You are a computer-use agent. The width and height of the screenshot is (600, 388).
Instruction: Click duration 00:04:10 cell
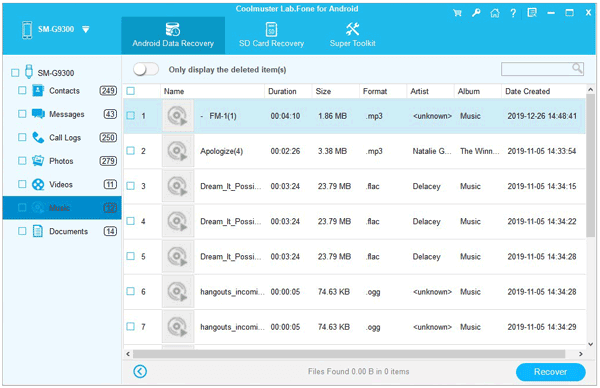[x=285, y=116]
